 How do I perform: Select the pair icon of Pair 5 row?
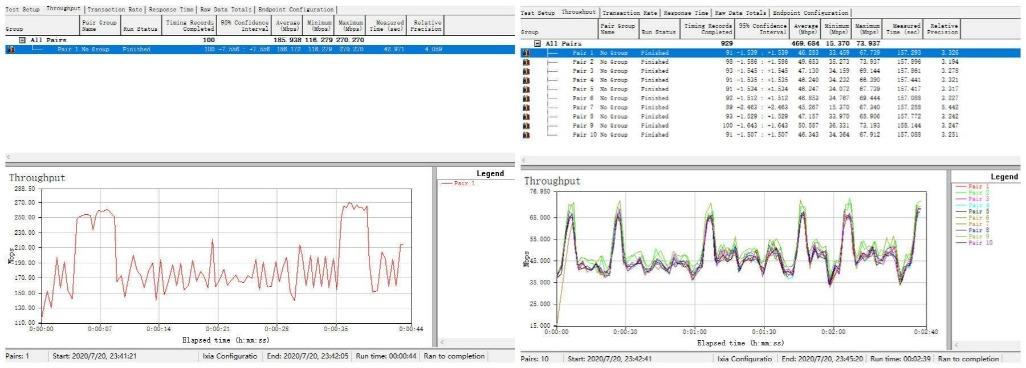pyautogui.click(x=525, y=89)
